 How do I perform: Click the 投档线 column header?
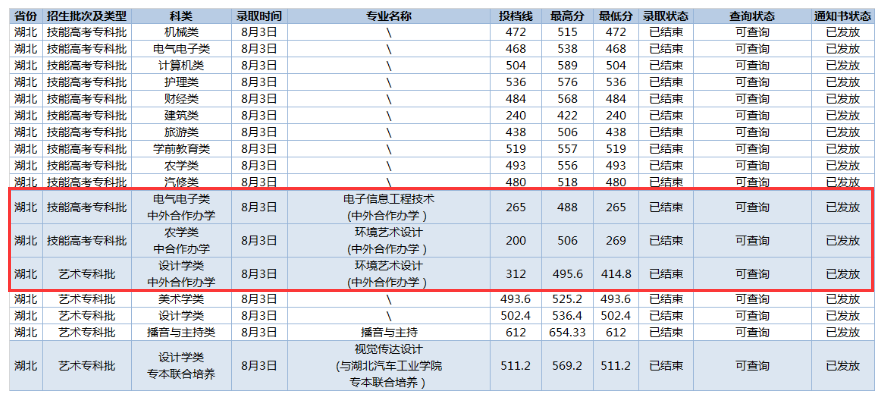[x=516, y=16]
